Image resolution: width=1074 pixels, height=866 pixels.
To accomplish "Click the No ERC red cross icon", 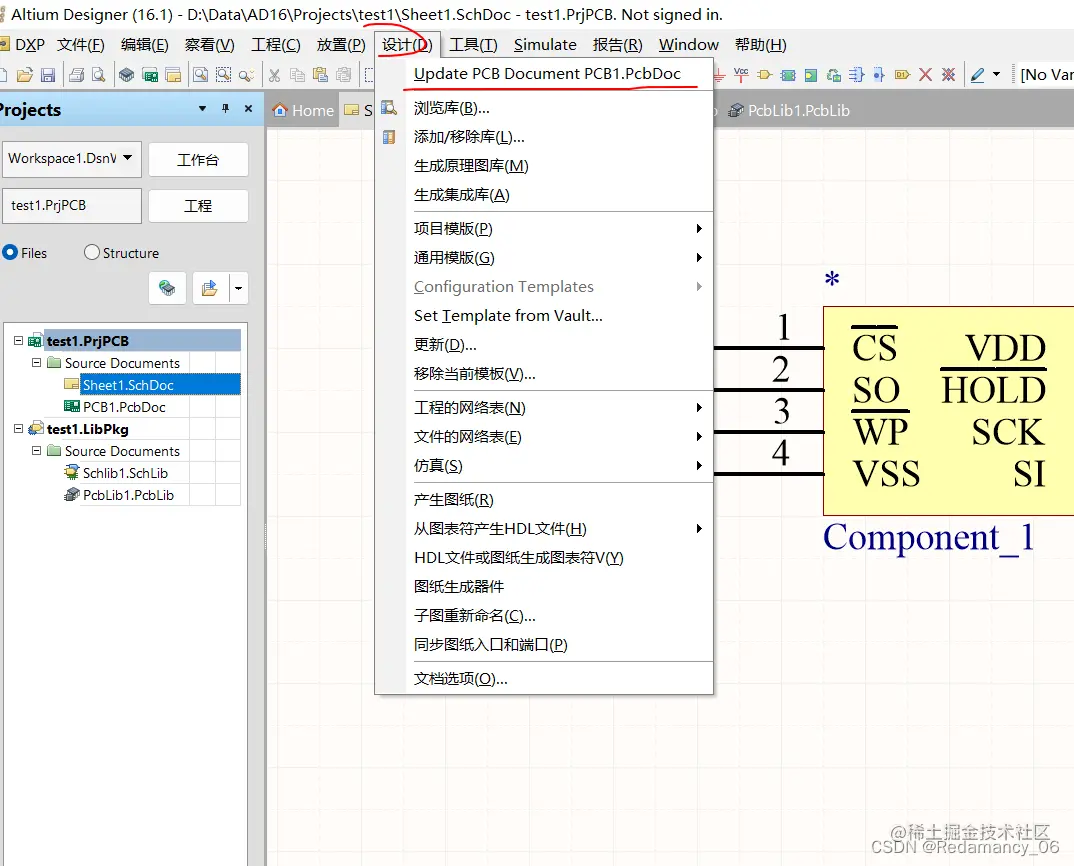I will (926, 75).
